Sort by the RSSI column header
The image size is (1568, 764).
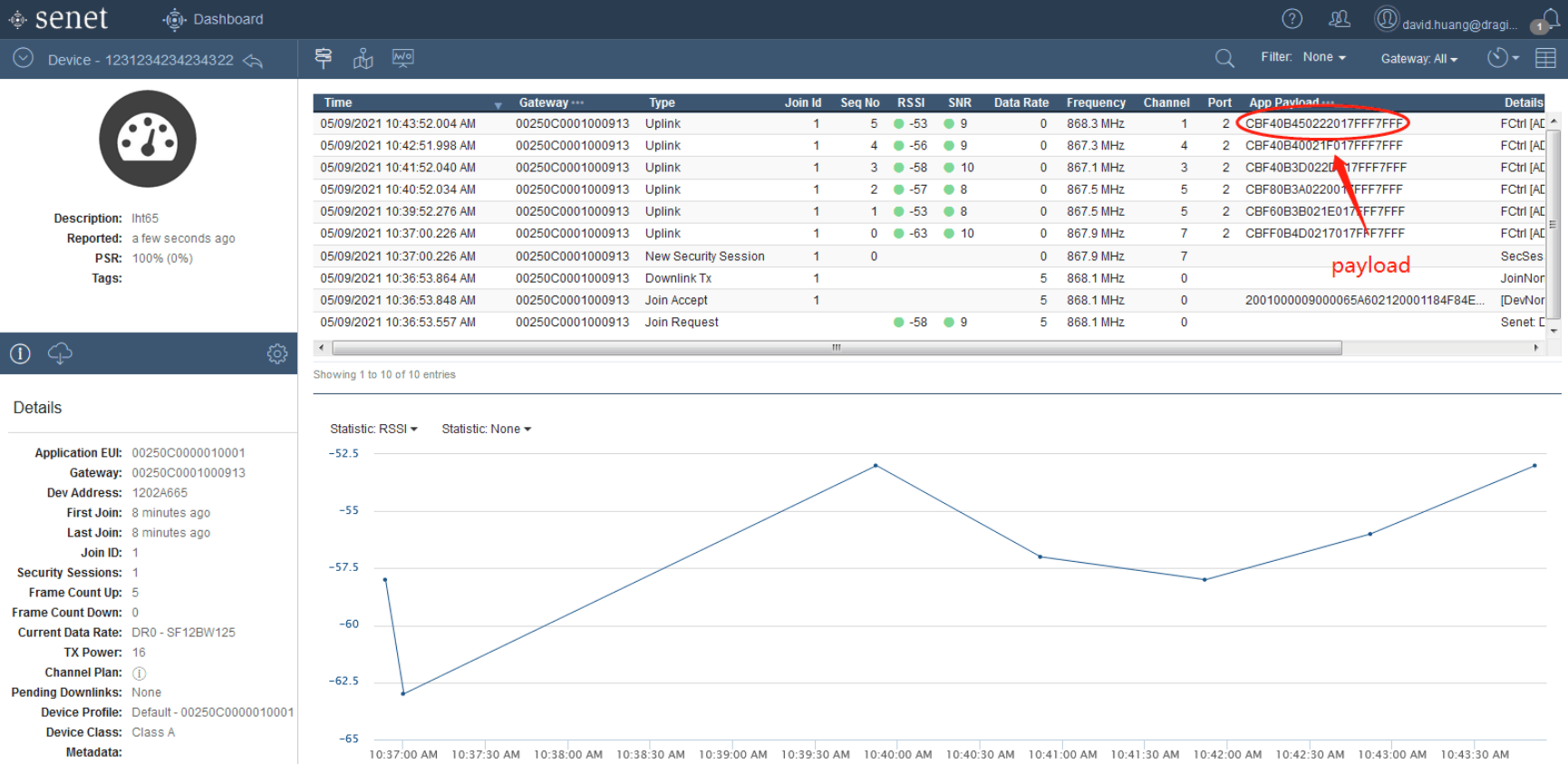(911, 102)
